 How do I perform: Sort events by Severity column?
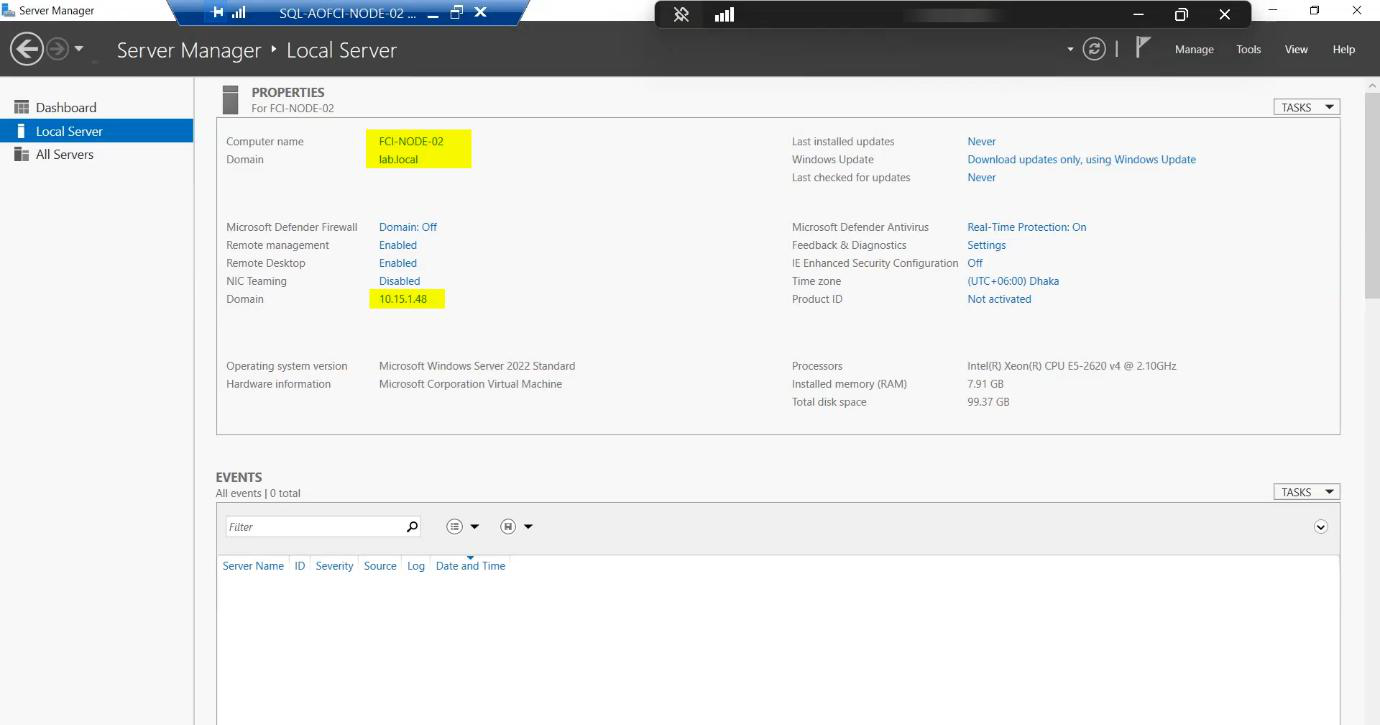pyautogui.click(x=334, y=566)
